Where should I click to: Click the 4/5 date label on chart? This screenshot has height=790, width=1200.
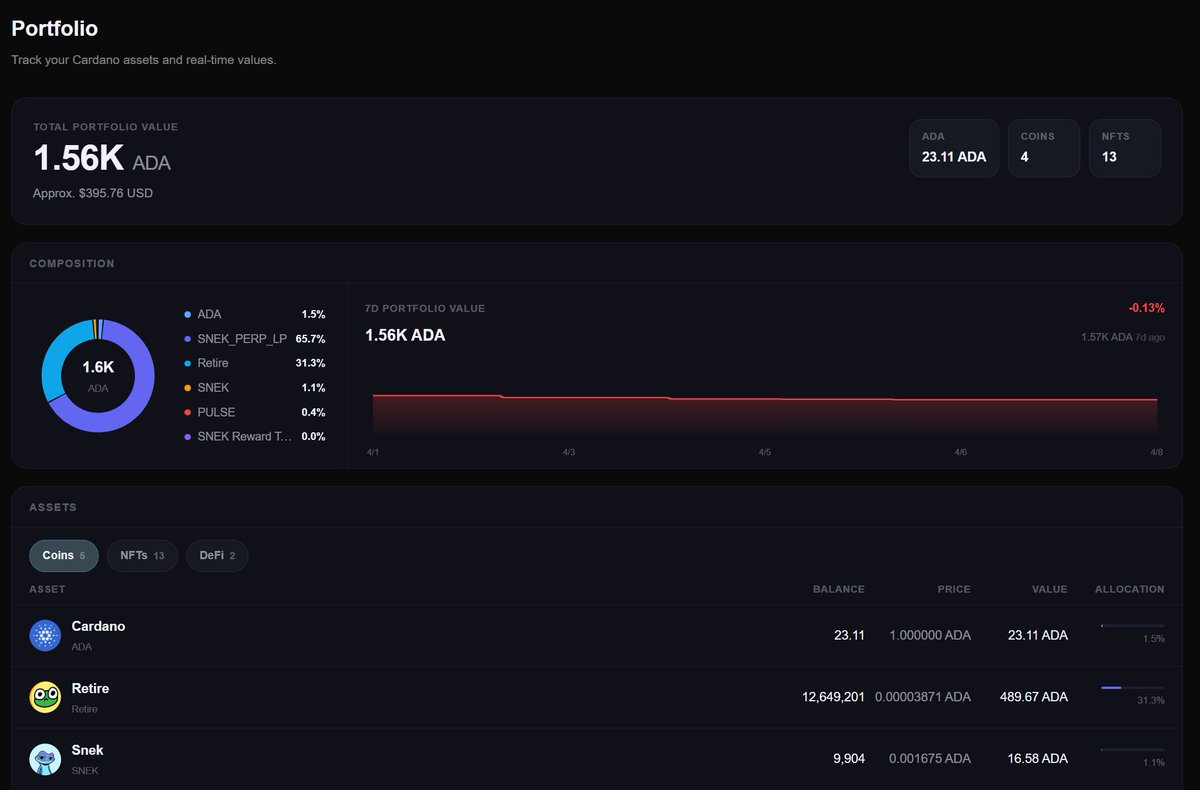(x=765, y=453)
